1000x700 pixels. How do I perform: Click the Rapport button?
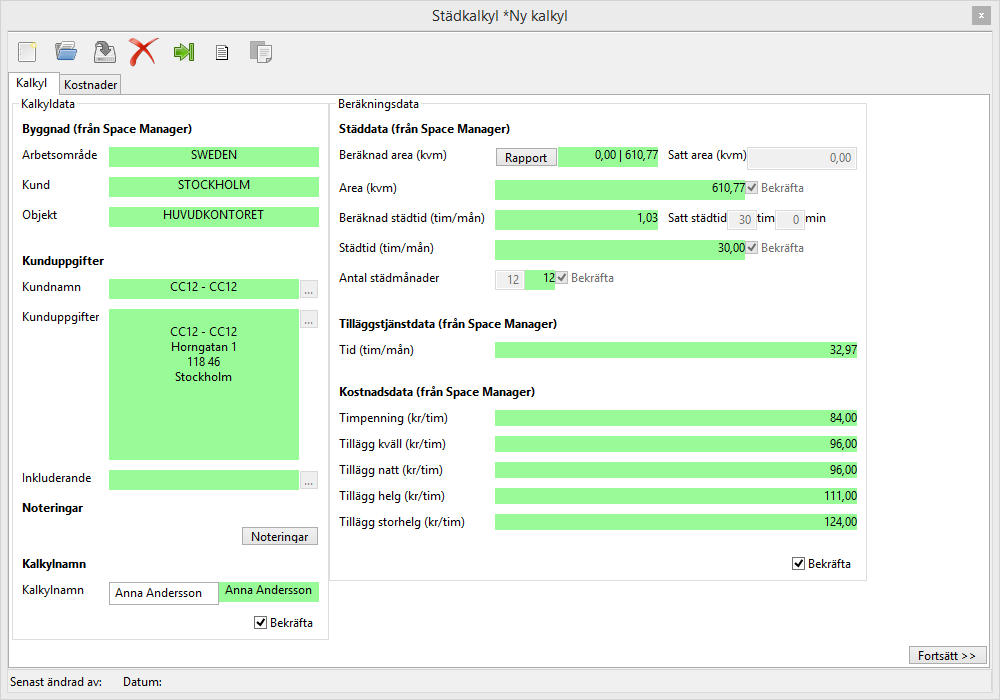(x=526, y=157)
